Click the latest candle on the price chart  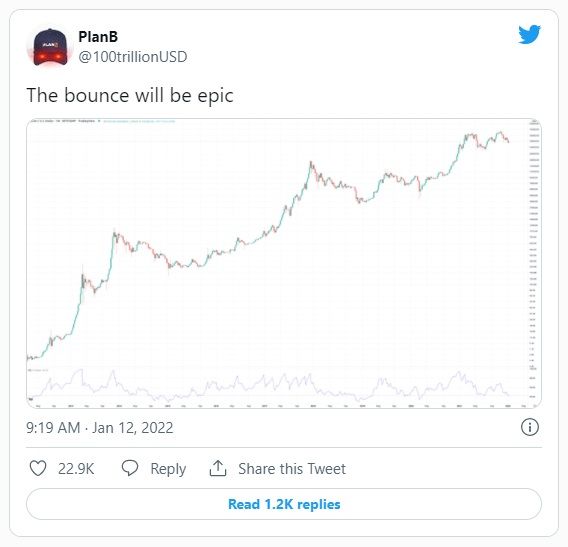pos(509,141)
